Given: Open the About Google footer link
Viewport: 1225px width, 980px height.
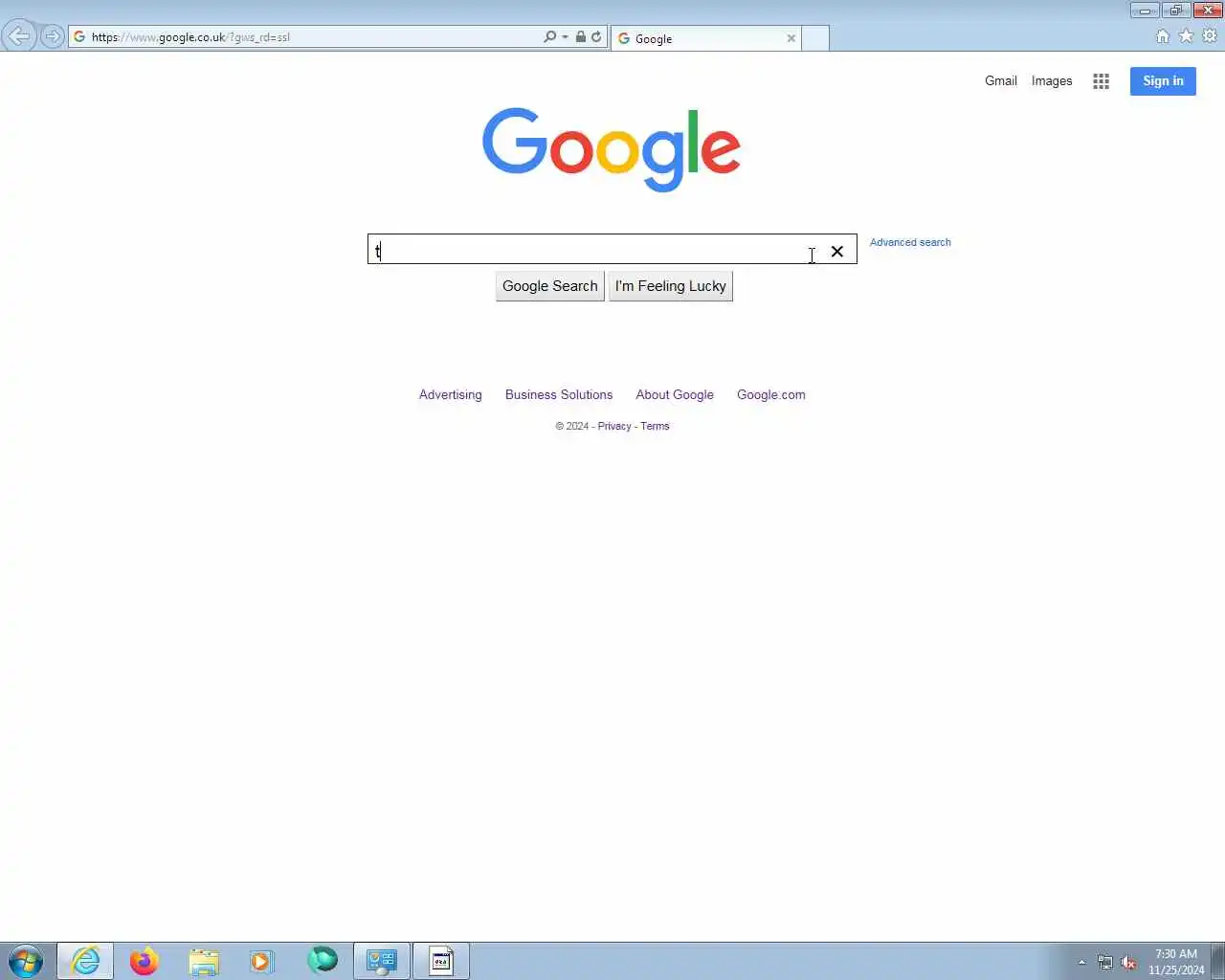Looking at the screenshot, I should [x=675, y=394].
